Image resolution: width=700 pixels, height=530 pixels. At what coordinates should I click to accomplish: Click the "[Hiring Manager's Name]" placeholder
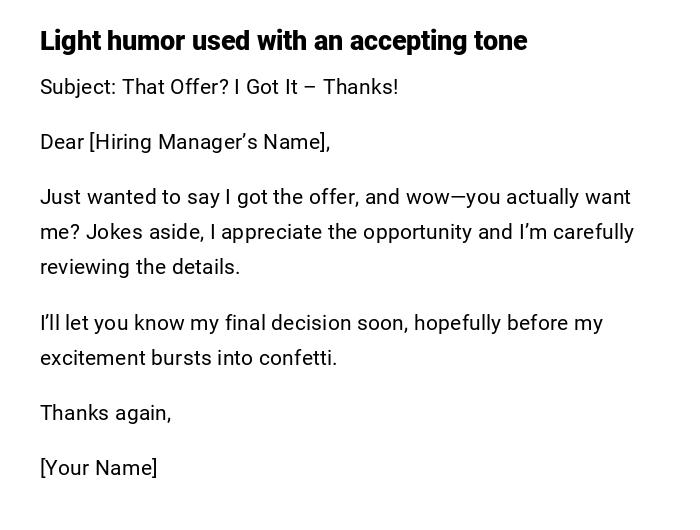click(209, 142)
